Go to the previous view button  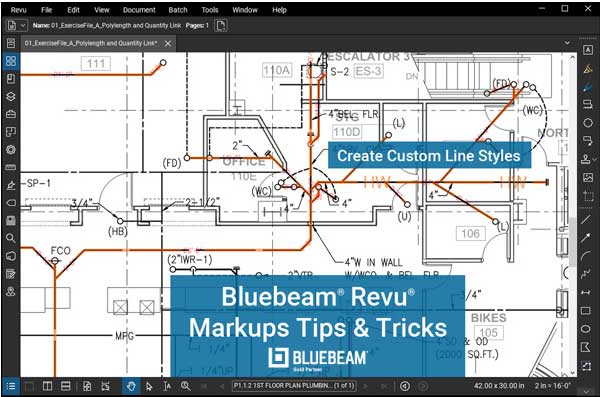tap(405, 386)
